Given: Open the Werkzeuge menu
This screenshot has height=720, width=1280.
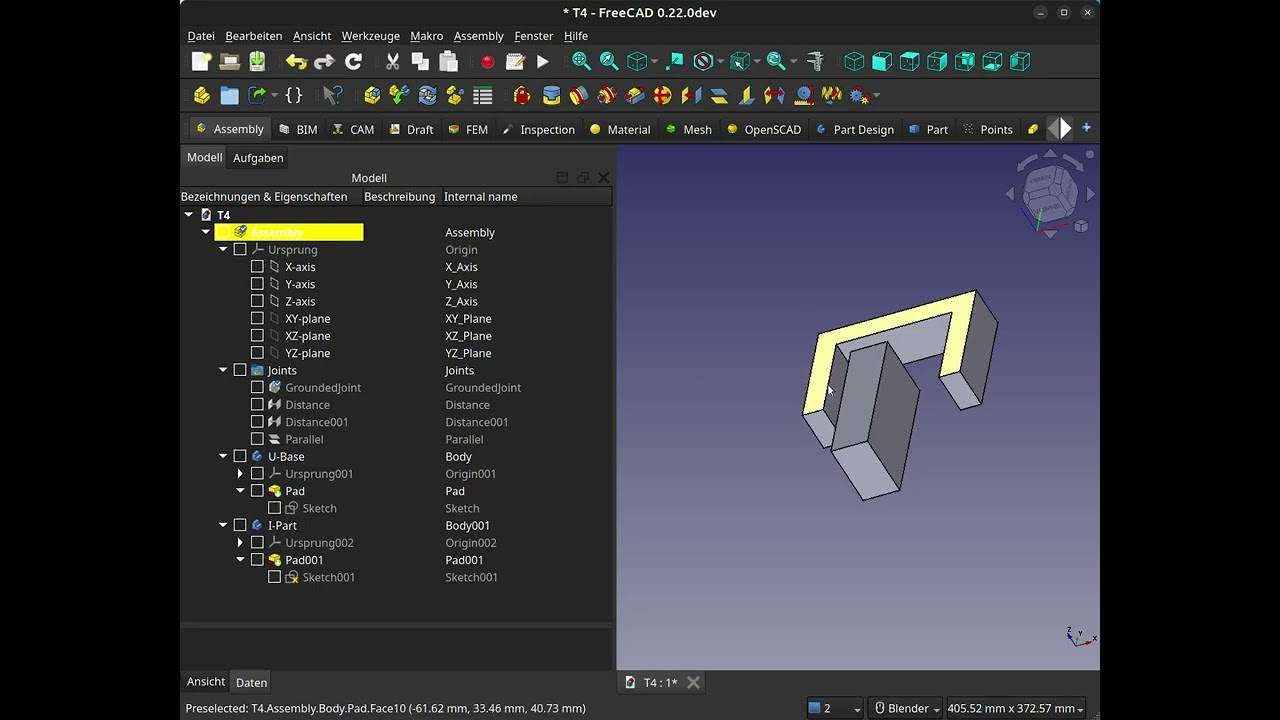Looking at the screenshot, I should [x=370, y=36].
